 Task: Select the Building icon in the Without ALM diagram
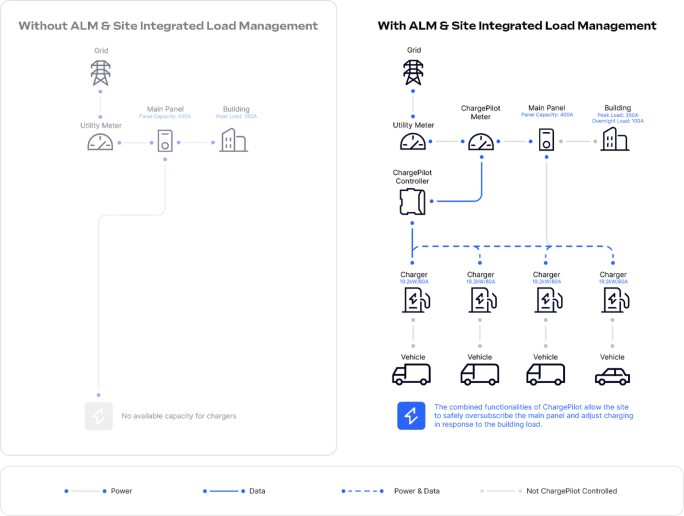pyautogui.click(x=234, y=140)
